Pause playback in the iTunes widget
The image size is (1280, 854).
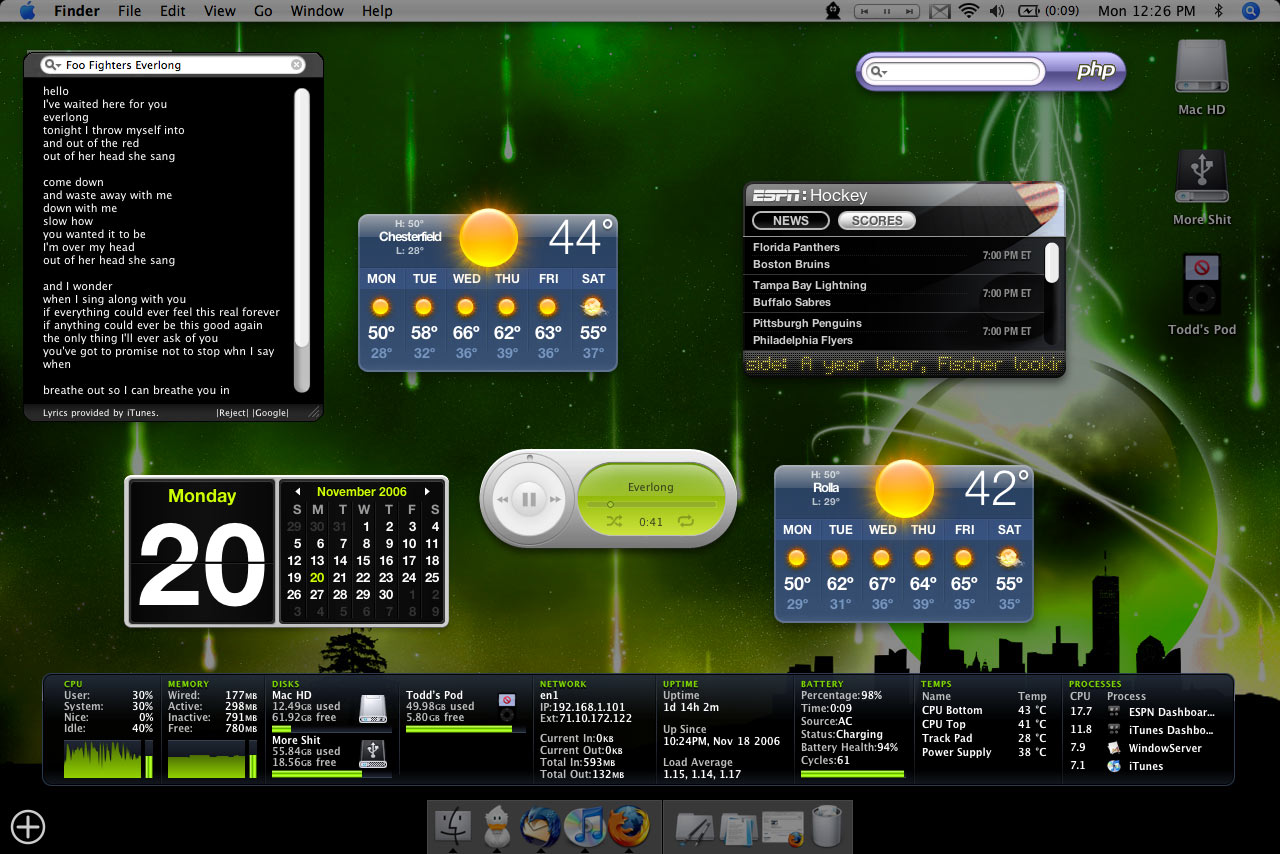[x=530, y=498]
